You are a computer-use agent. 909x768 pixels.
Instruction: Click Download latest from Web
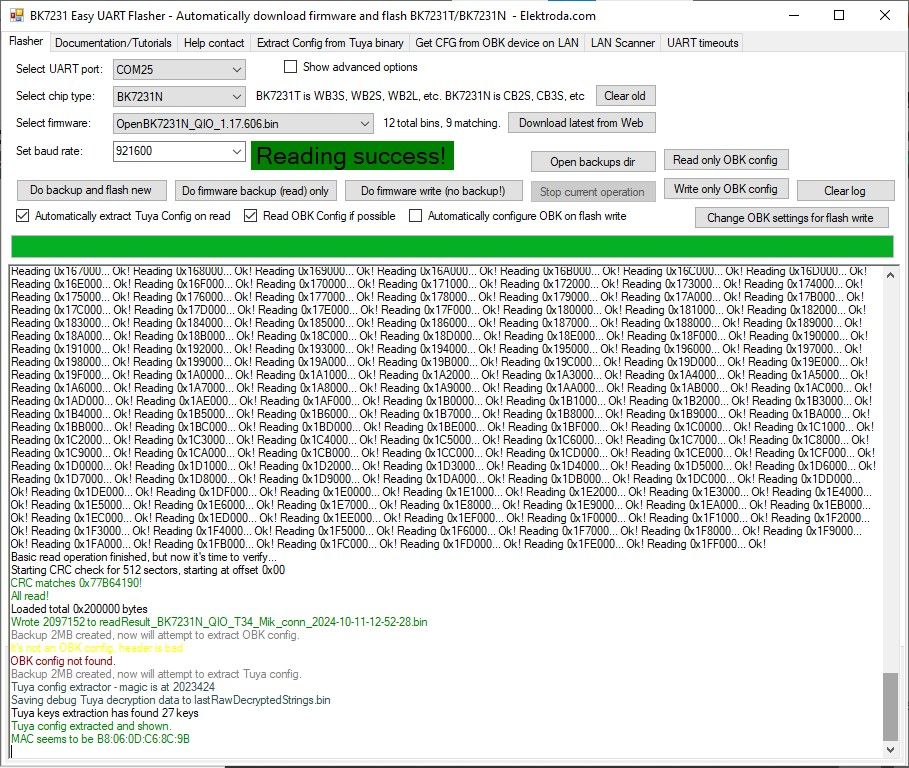[581, 123]
